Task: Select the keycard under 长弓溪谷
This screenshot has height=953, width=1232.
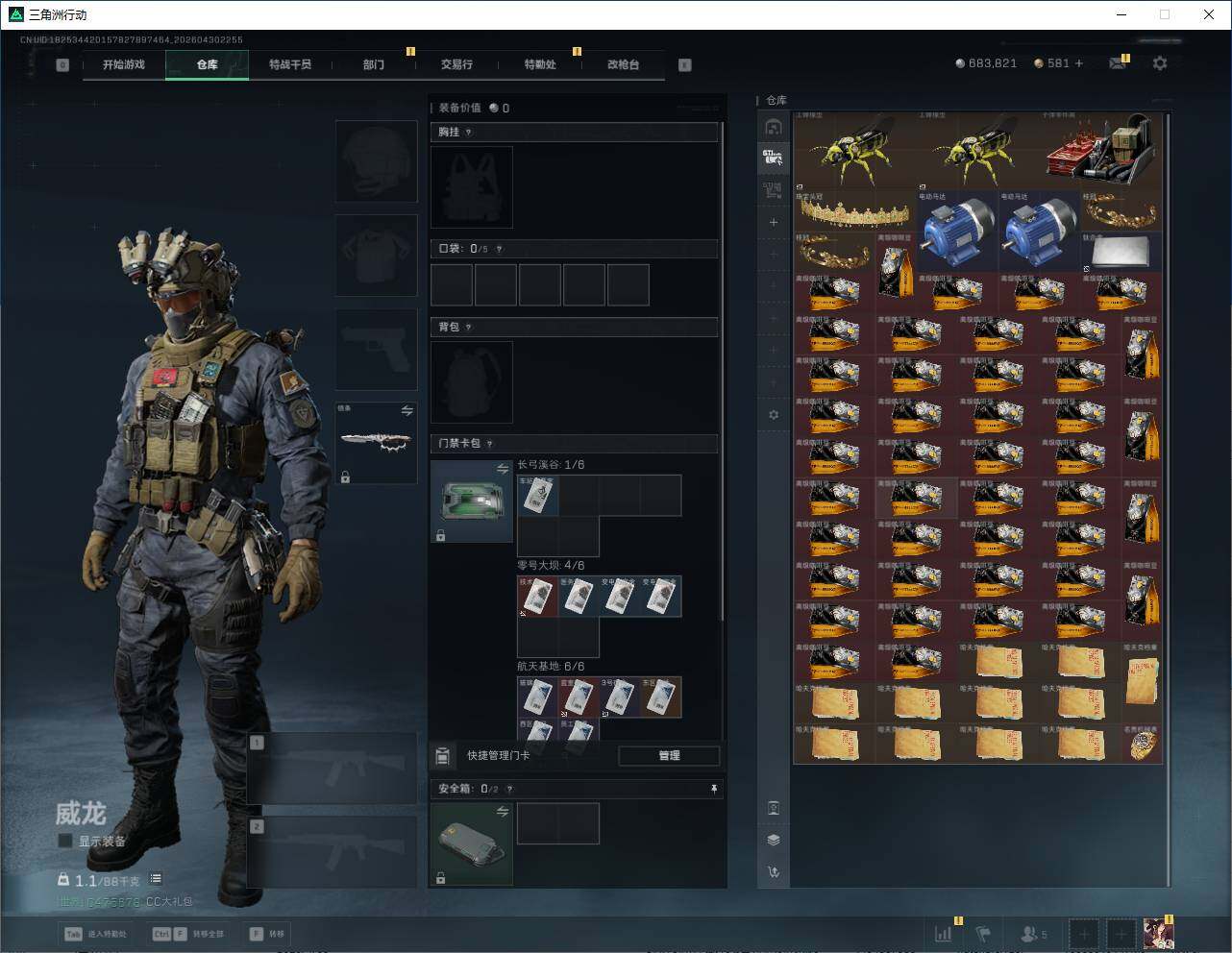Action: 537,496
